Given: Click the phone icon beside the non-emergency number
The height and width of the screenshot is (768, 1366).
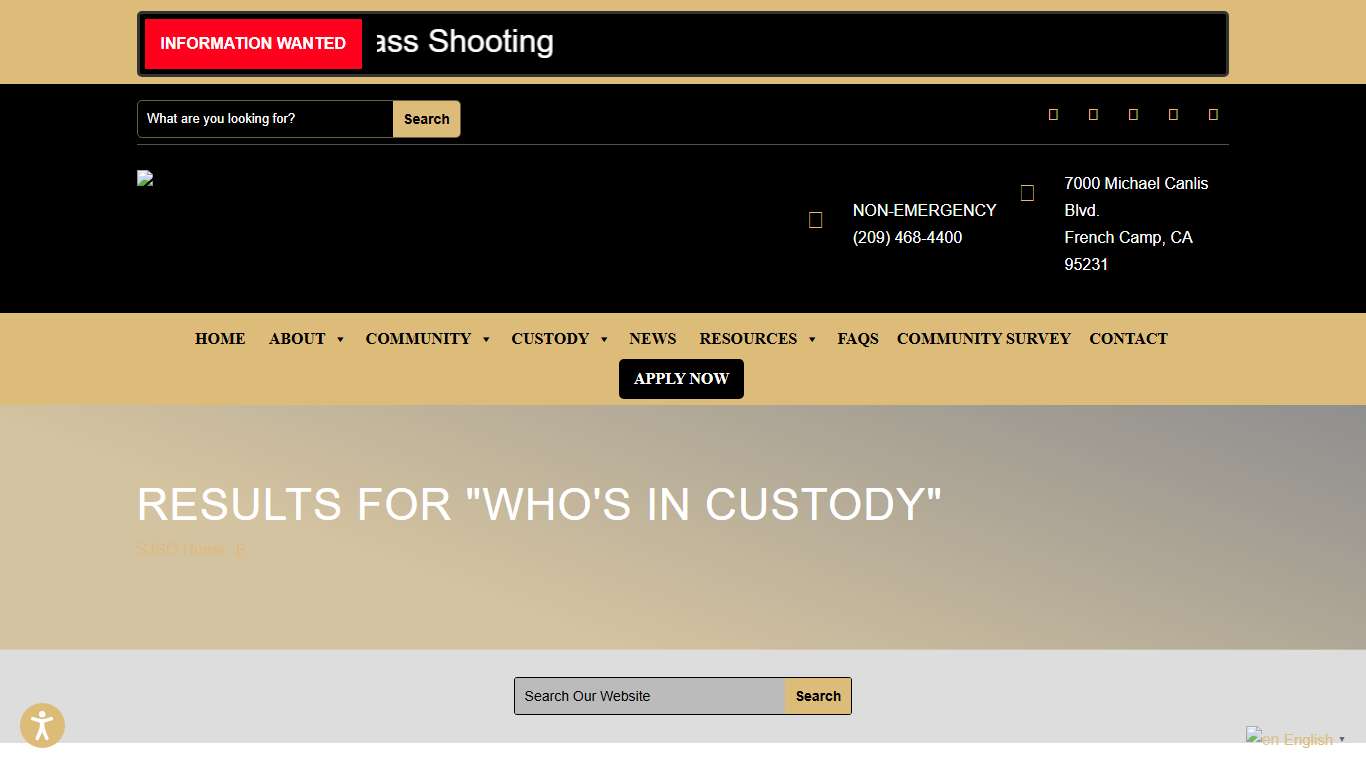Looking at the screenshot, I should (x=816, y=220).
